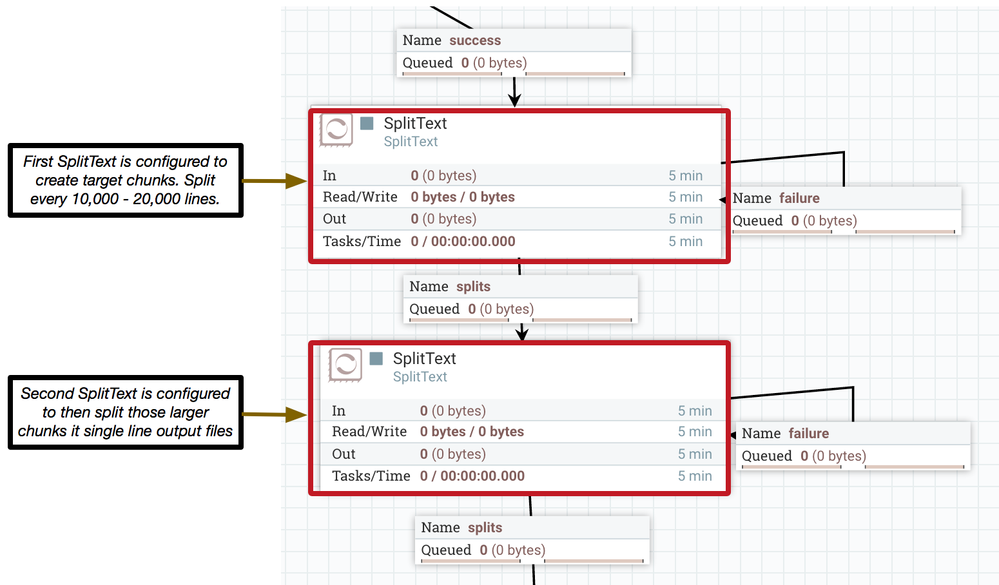Click queue fill bar on success connection
The image size is (999, 585).
(514, 74)
